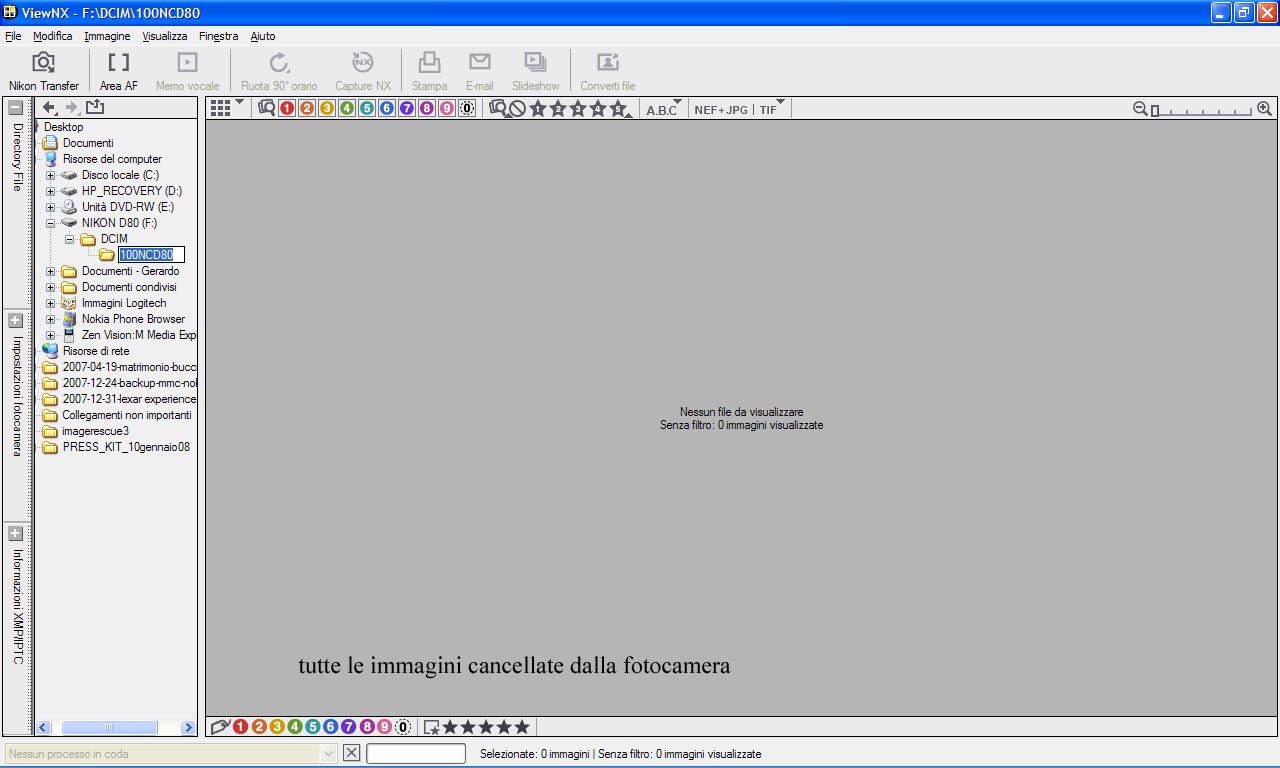Open the Visualizza menu
This screenshot has width=1280, height=768.
click(x=165, y=36)
